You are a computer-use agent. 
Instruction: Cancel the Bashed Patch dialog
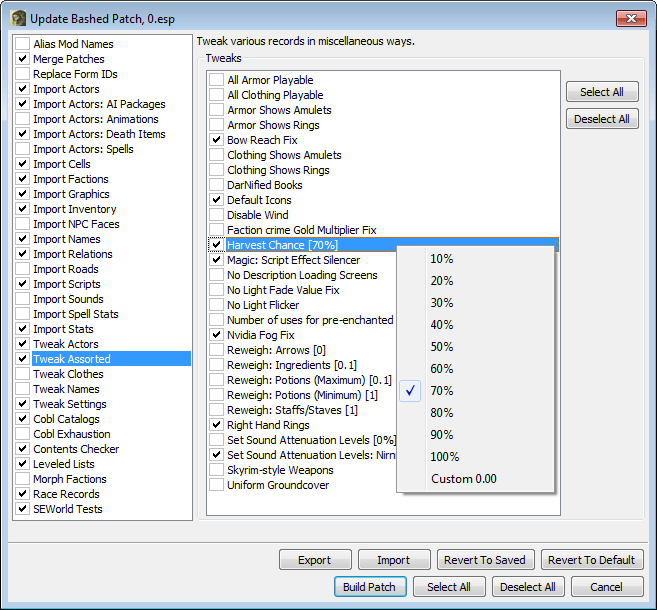pos(607,587)
